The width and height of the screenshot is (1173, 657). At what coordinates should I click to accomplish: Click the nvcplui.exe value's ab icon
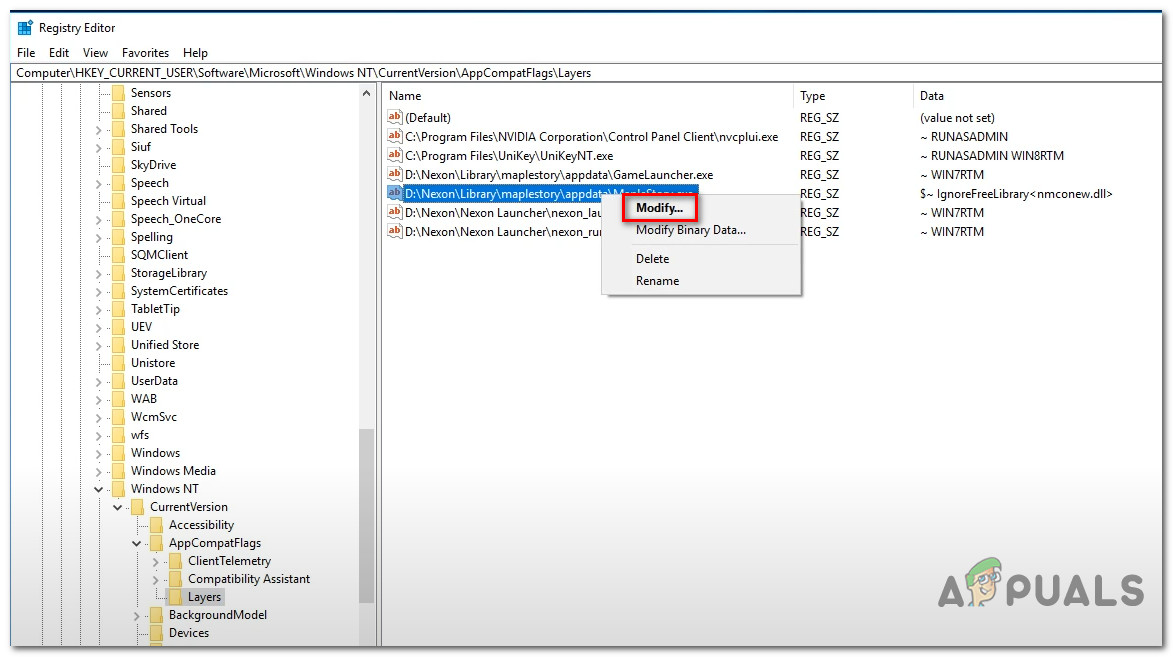point(394,136)
